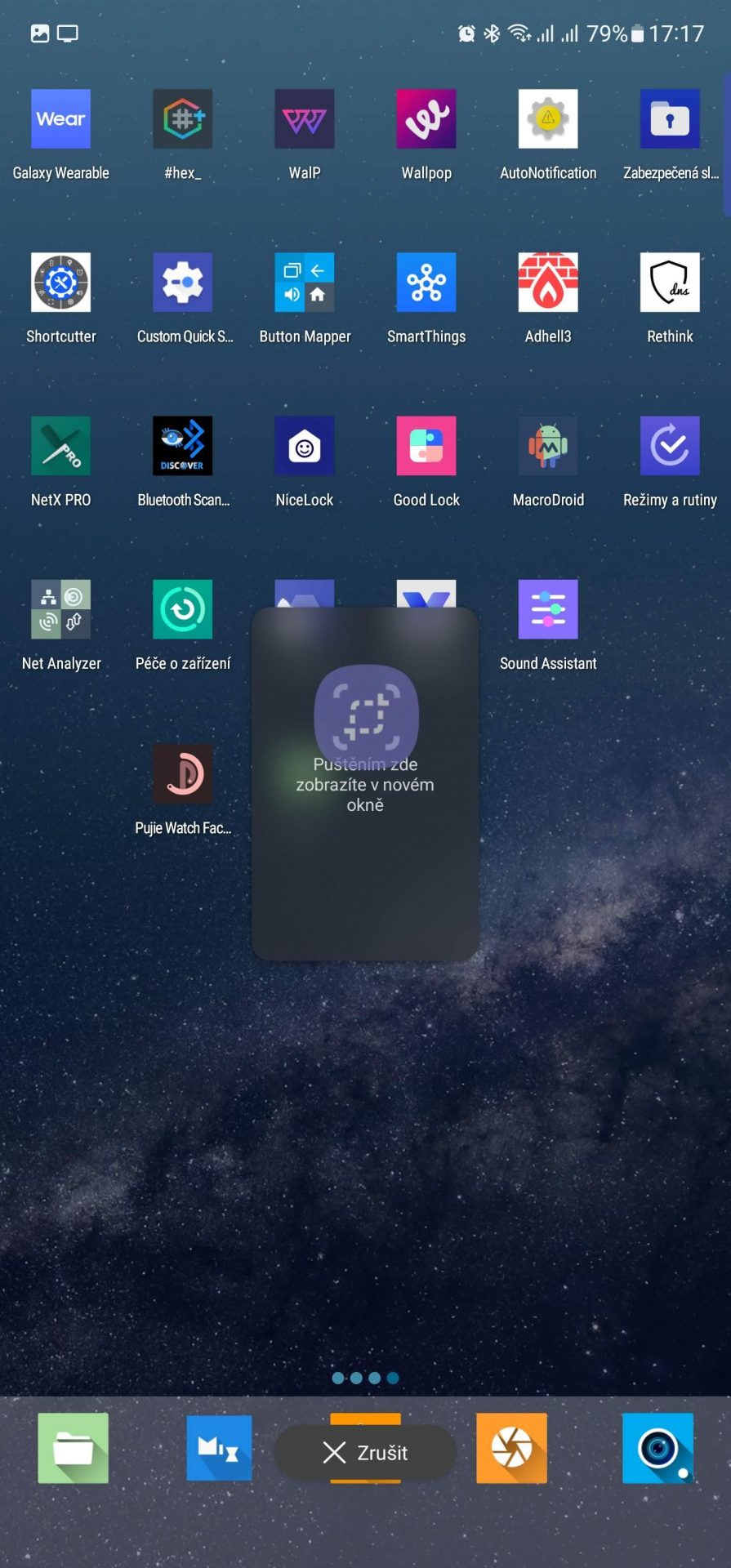
Task: Launch Net Analyzer app
Action: pyautogui.click(x=60, y=609)
